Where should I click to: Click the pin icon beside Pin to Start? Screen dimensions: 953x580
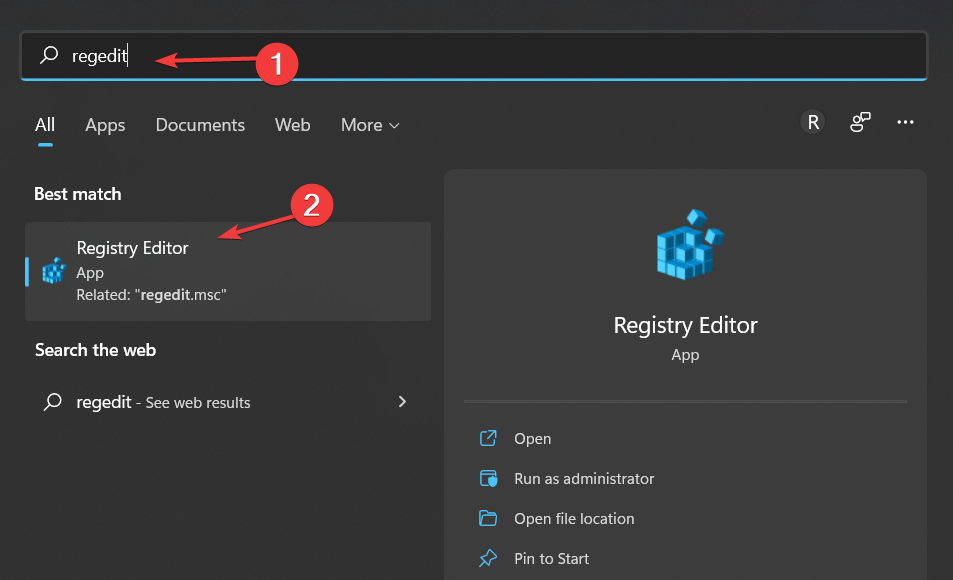pos(489,558)
